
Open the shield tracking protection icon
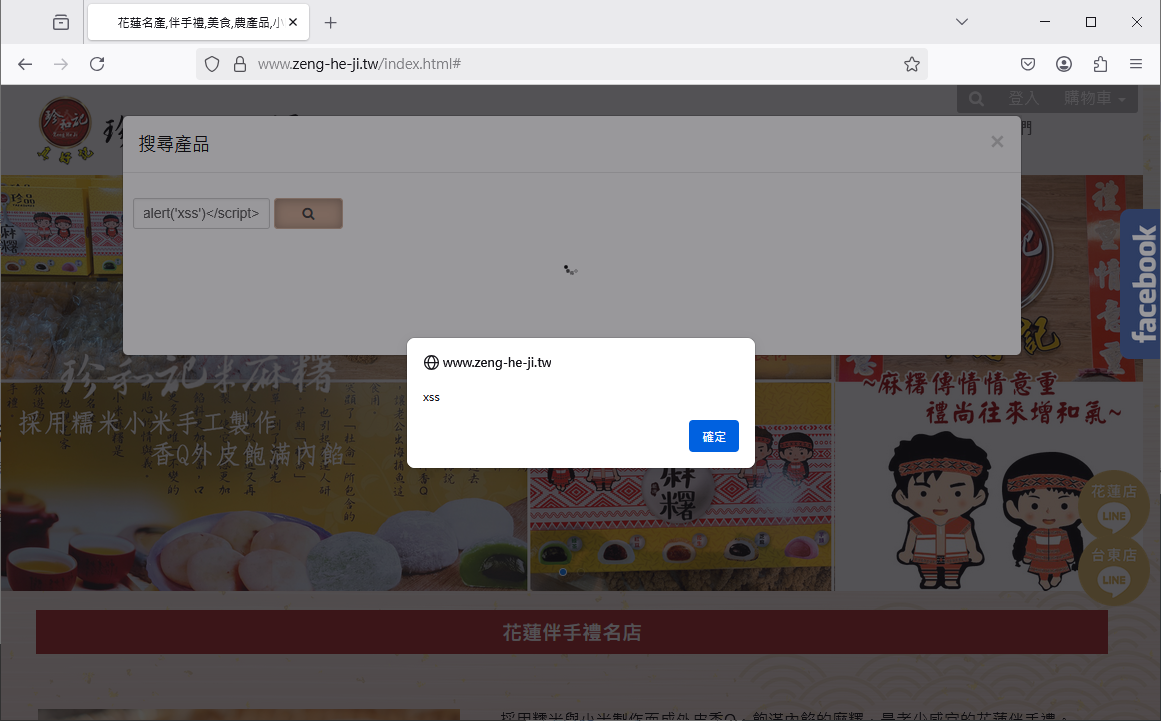point(212,64)
